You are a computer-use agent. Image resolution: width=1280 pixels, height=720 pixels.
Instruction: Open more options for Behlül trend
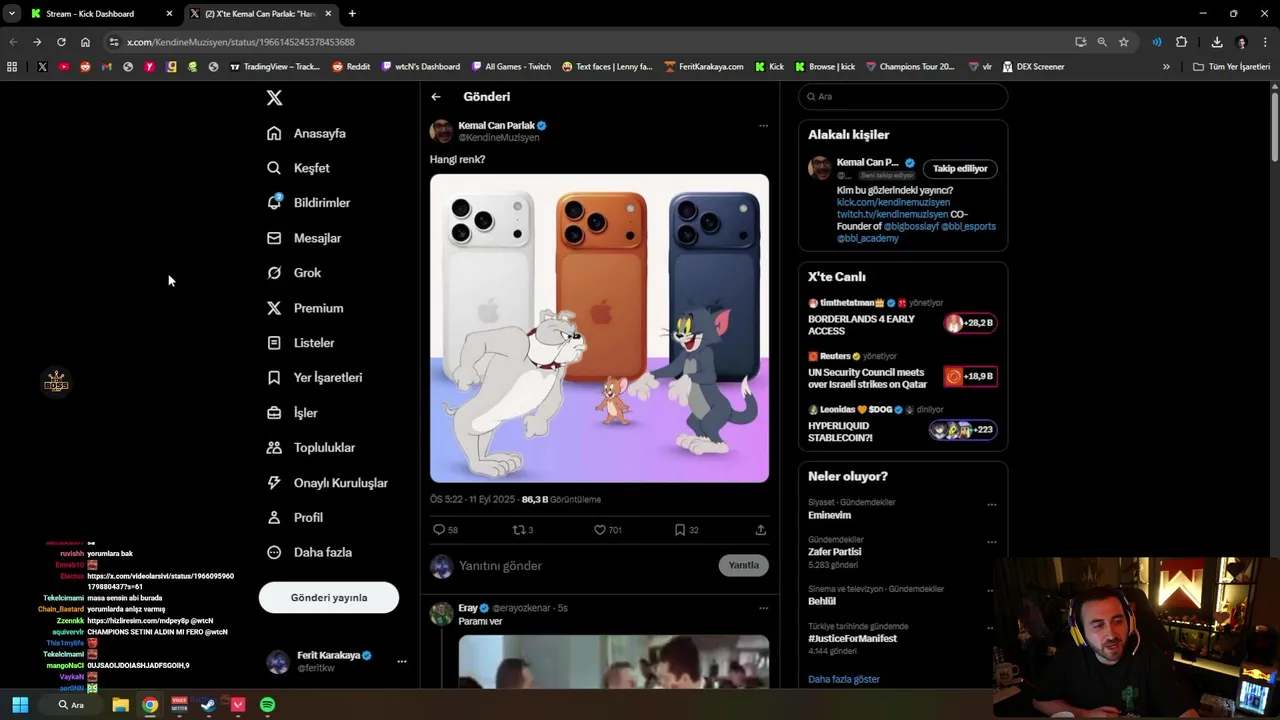[992, 592]
